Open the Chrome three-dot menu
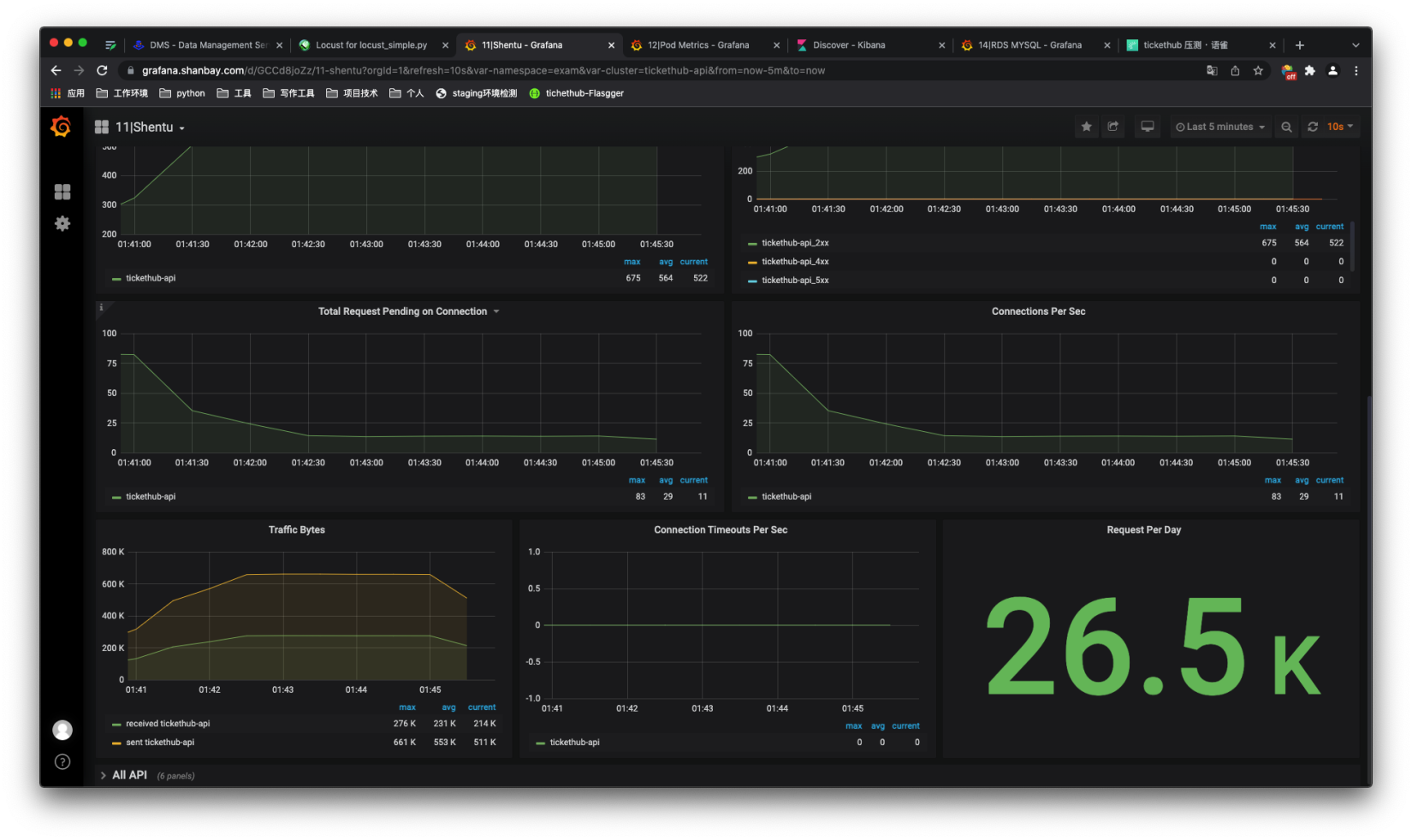1412x840 pixels. (x=1356, y=71)
